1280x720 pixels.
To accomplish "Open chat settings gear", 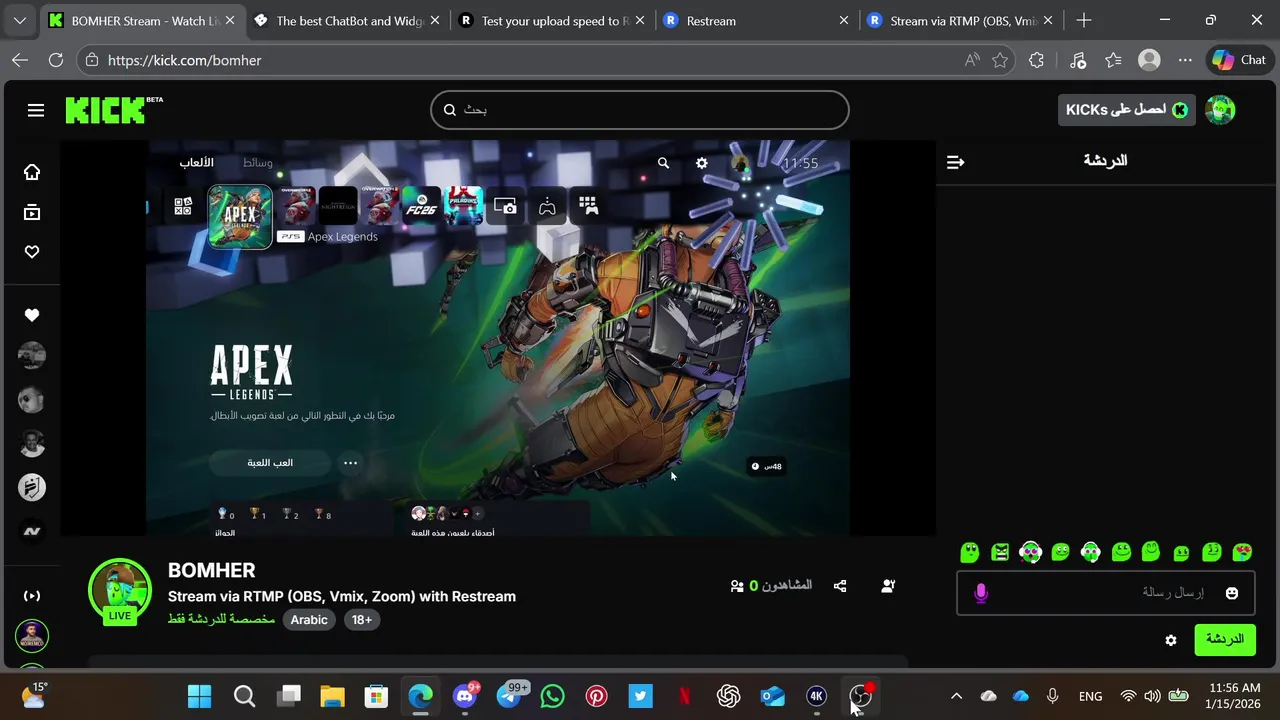I will (1171, 640).
